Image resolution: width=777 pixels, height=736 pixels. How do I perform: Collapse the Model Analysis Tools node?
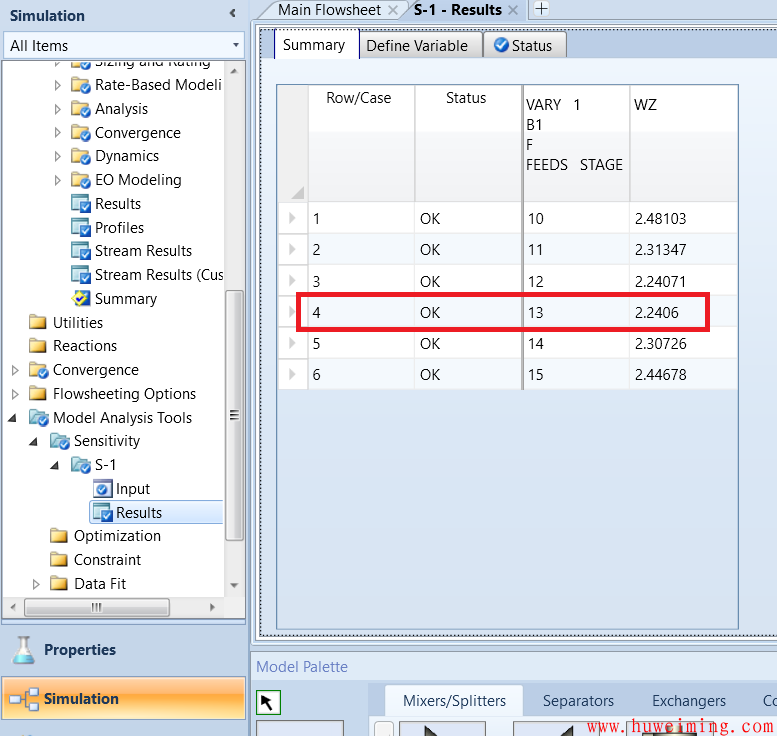coord(14,418)
